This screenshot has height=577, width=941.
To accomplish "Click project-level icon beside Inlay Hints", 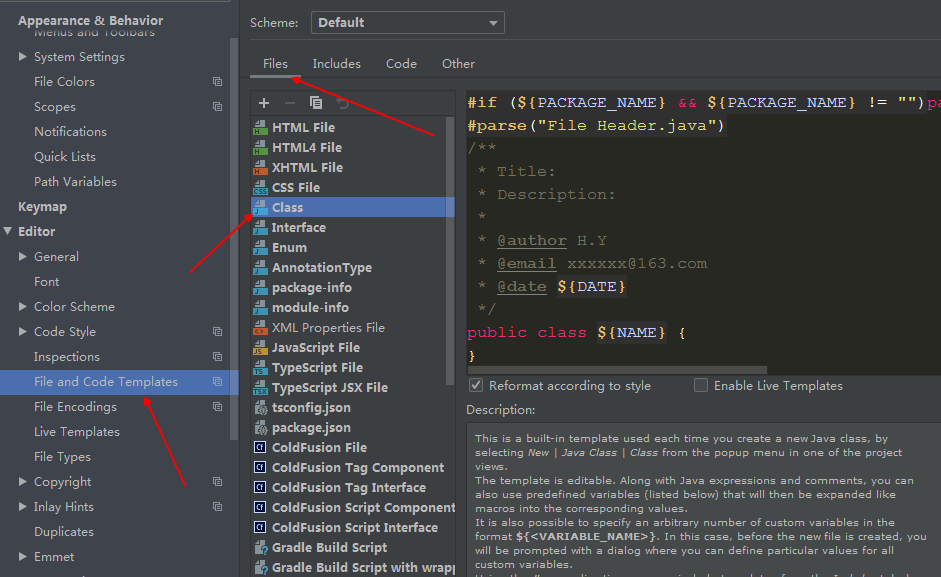I will point(217,507).
